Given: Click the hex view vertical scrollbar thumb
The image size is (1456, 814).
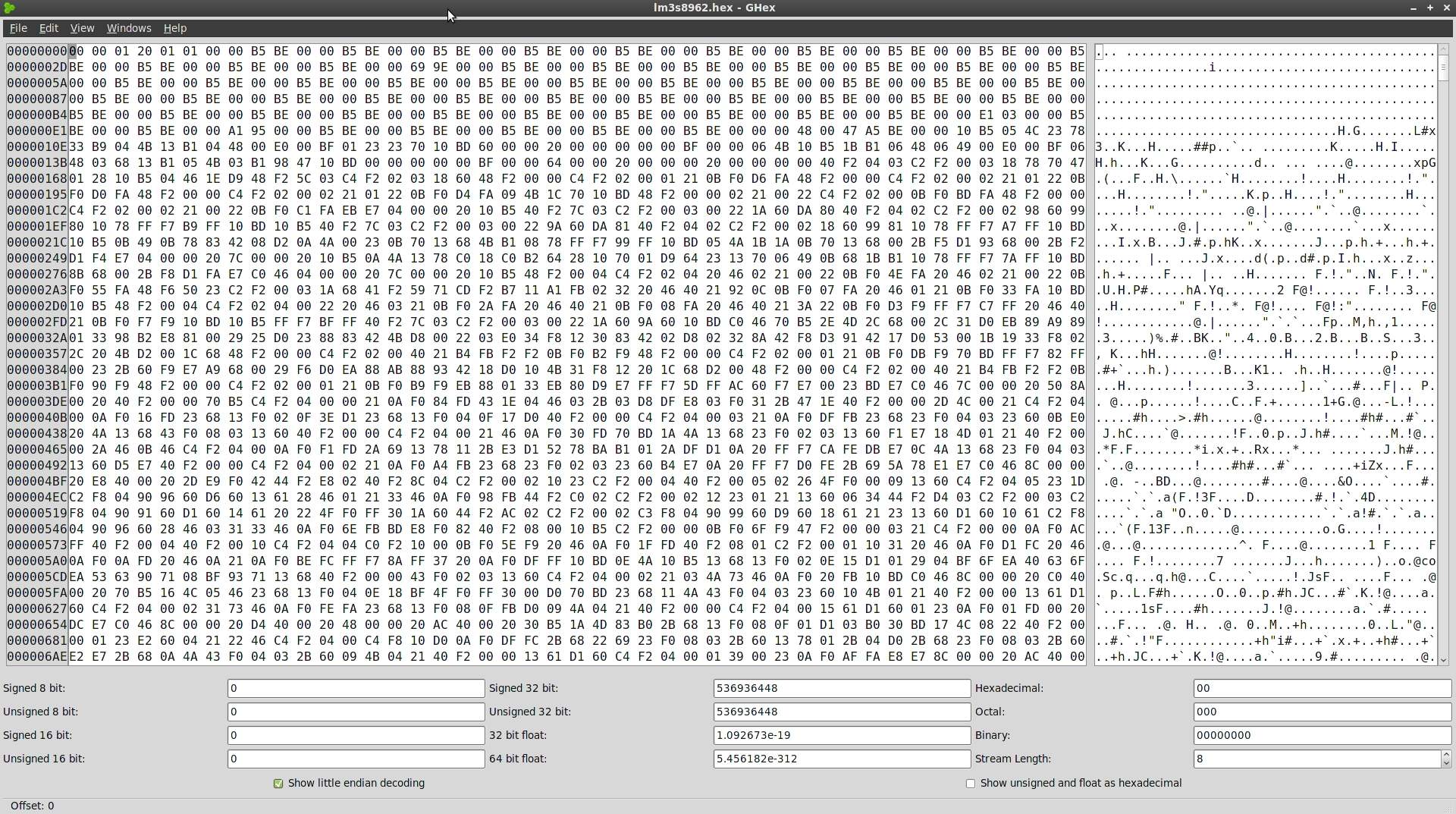Looking at the screenshot, I should [1443, 68].
